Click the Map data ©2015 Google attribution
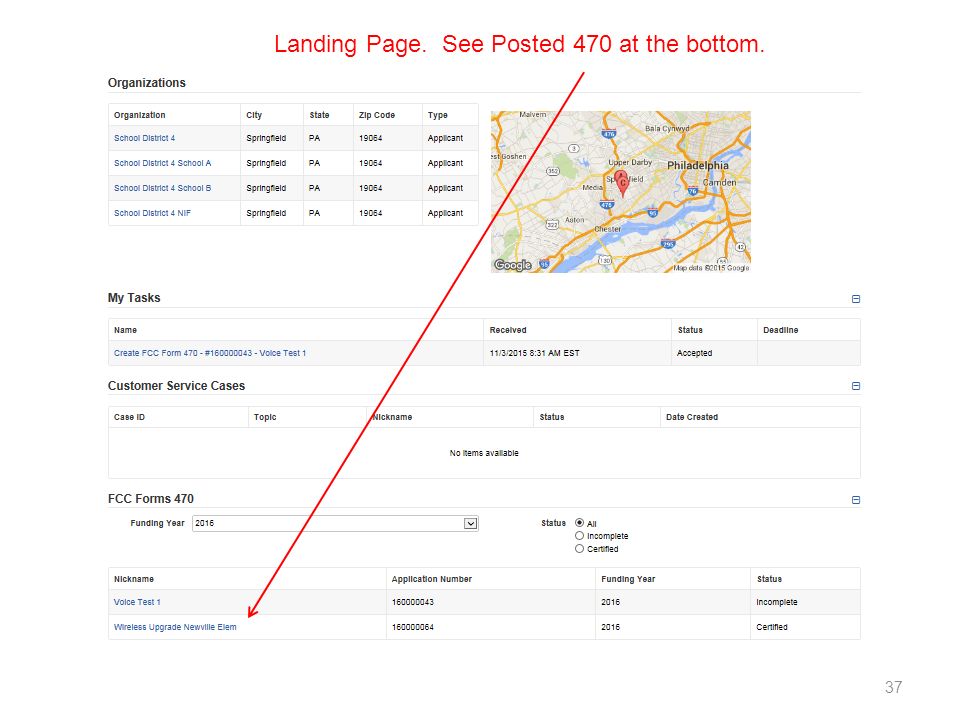The width and height of the screenshot is (960, 720). pyautogui.click(x=711, y=268)
